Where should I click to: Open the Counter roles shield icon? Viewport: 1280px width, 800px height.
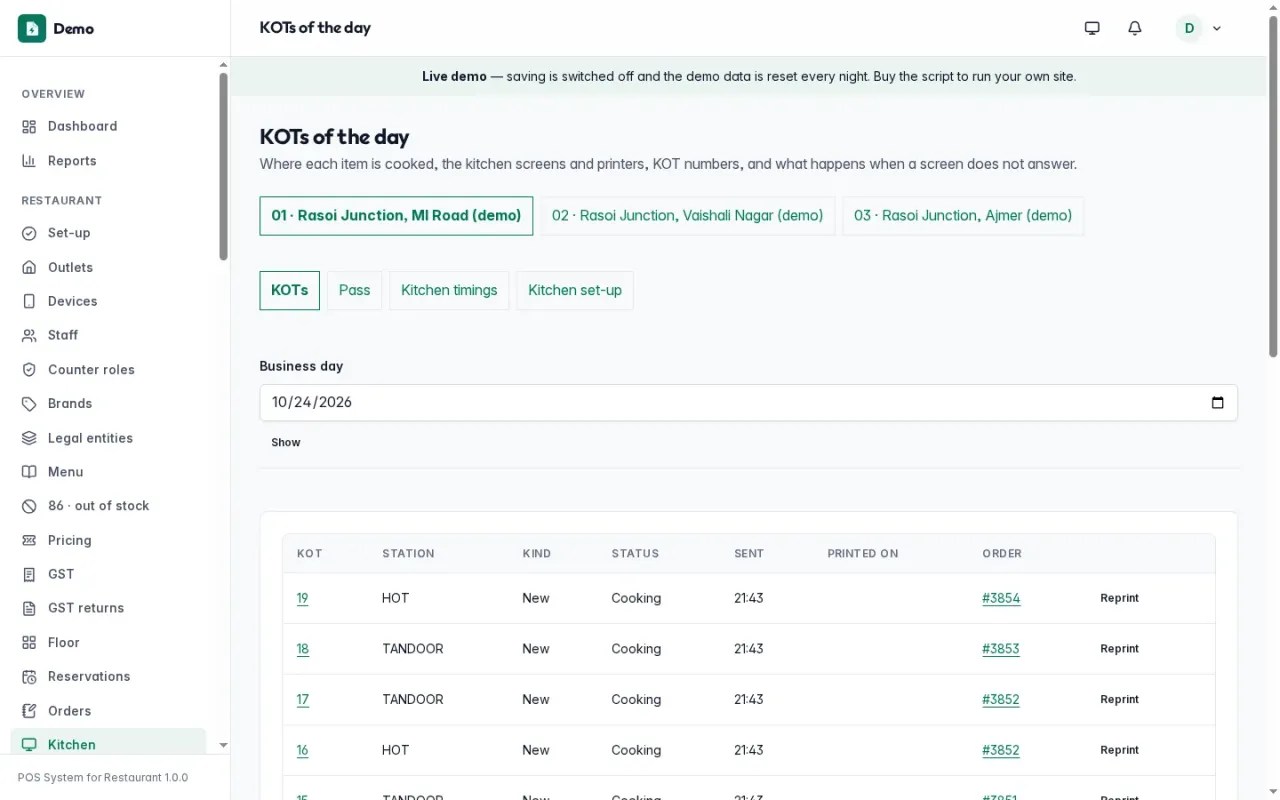[29, 370]
